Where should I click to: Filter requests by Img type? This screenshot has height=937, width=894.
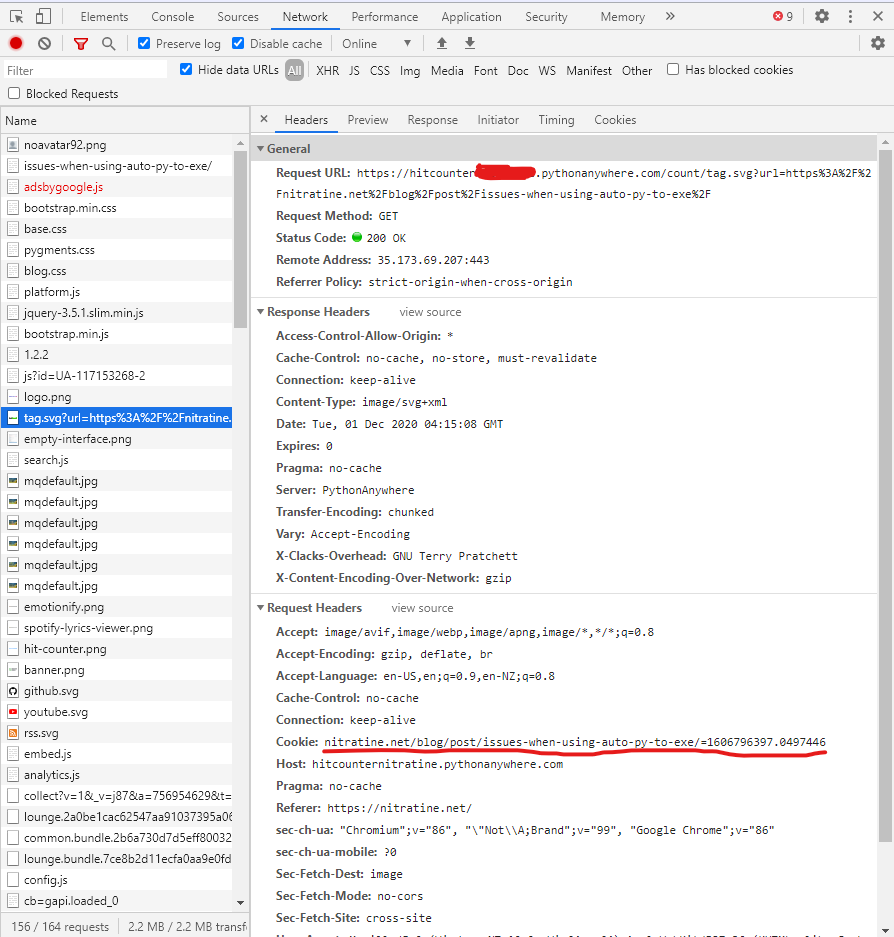click(x=410, y=71)
